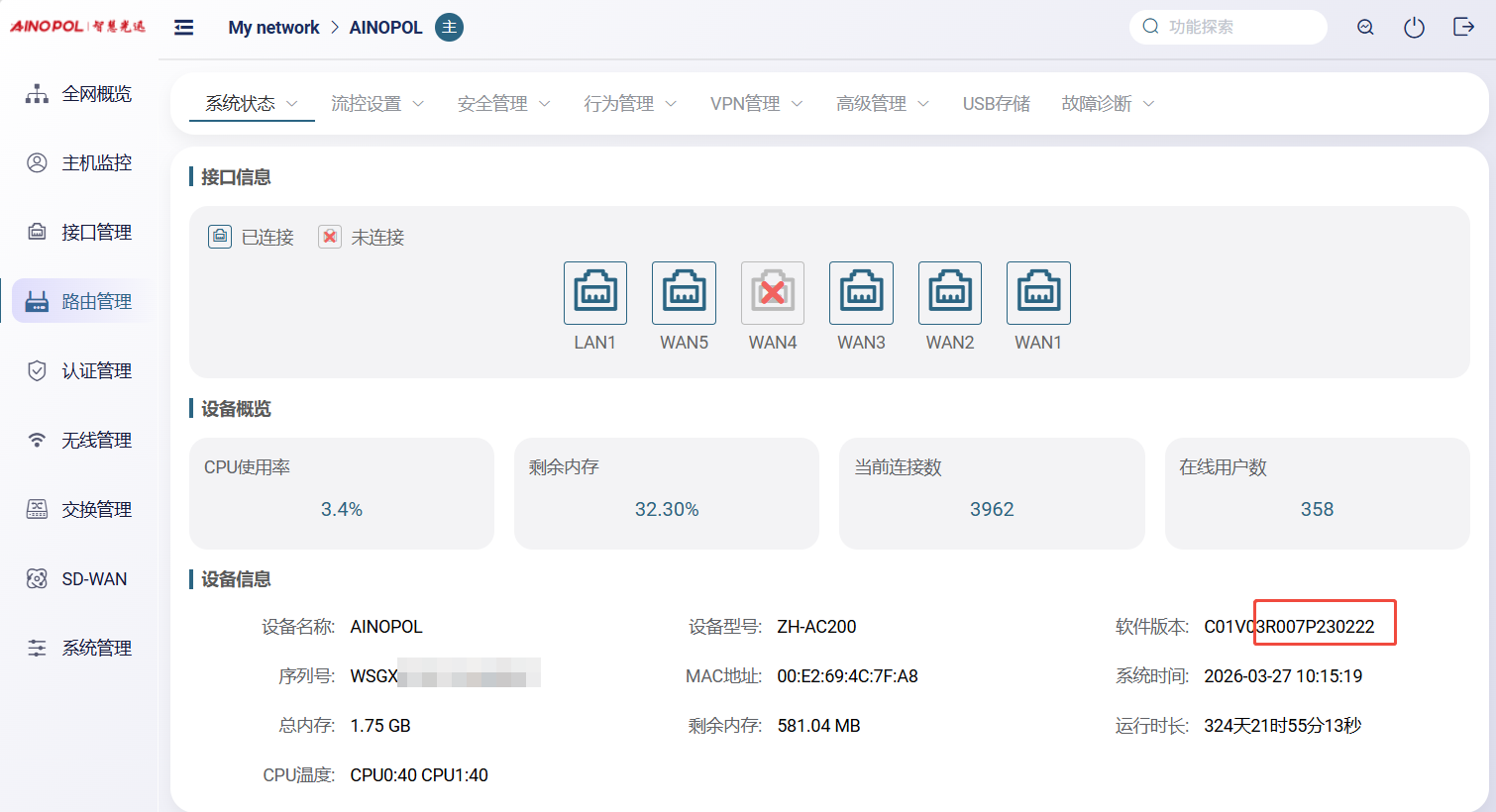Expand the 流控设置 dropdown menu

pyautogui.click(x=376, y=104)
